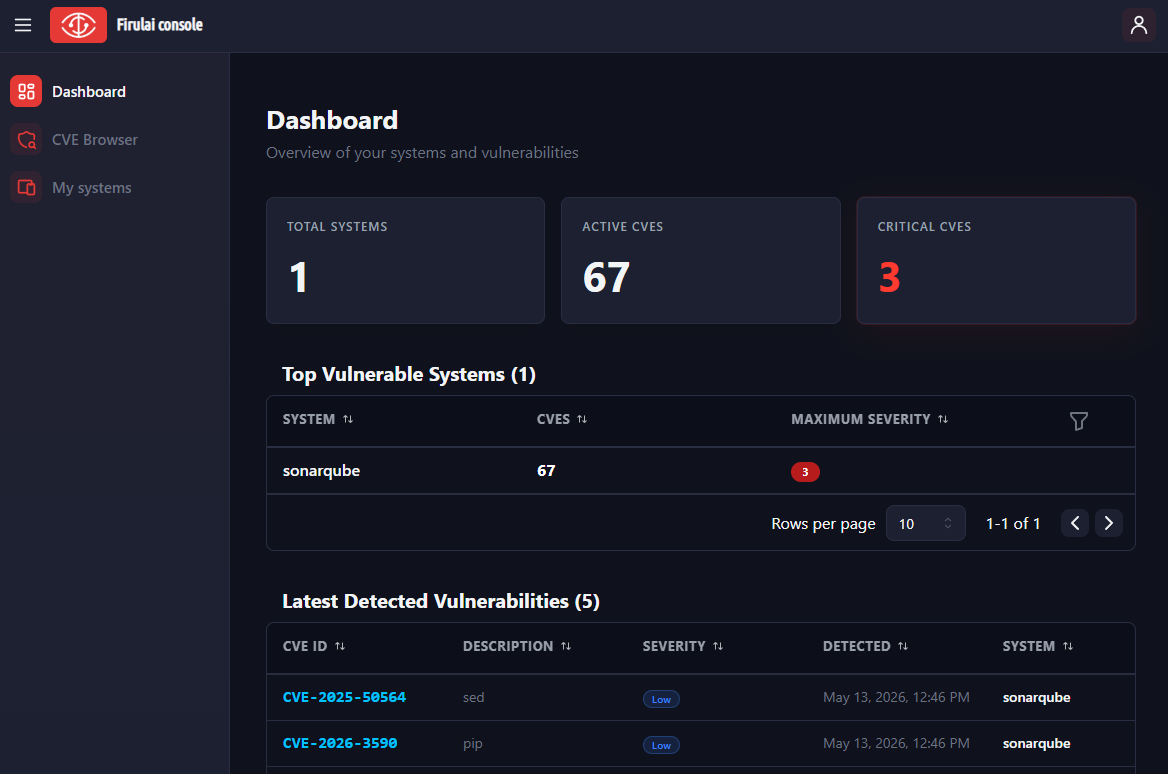Image resolution: width=1168 pixels, height=774 pixels.
Task: Click the Total Systems card
Action: click(405, 260)
